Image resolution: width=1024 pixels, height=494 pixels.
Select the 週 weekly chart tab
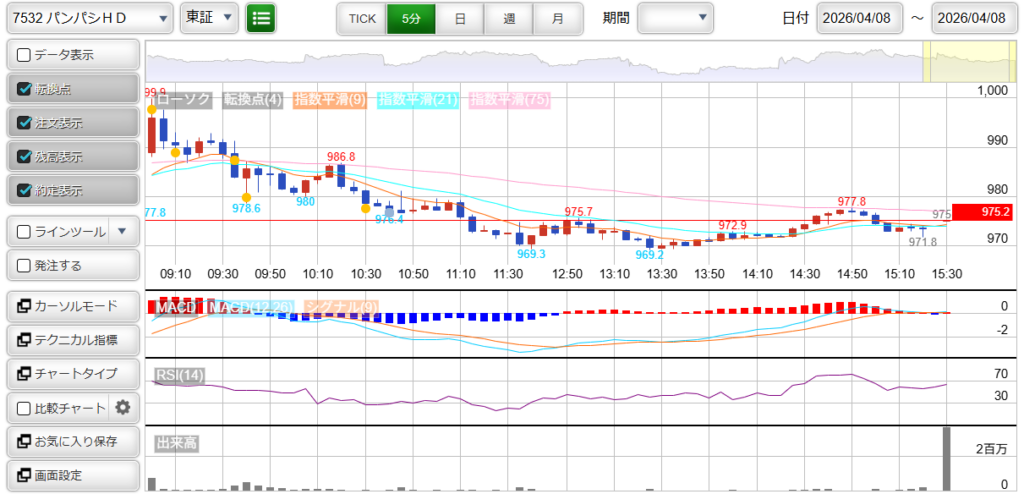509,18
